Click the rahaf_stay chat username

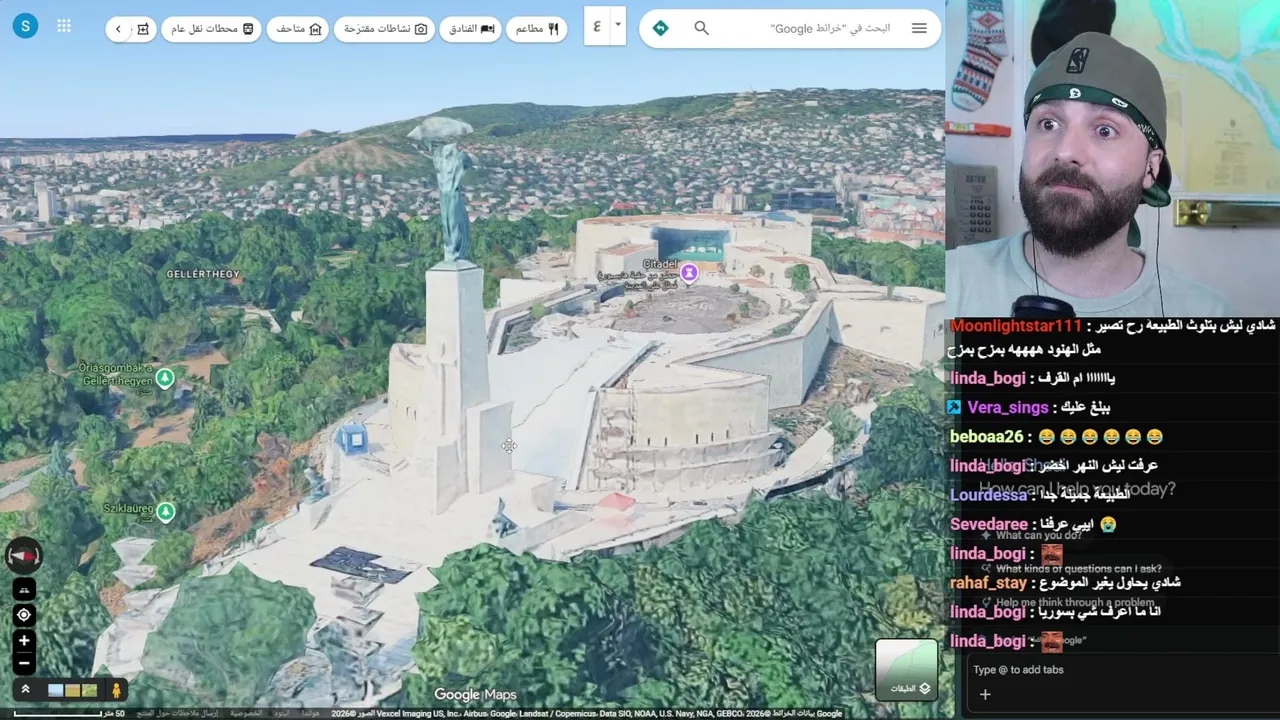click(x=989, y=583)
